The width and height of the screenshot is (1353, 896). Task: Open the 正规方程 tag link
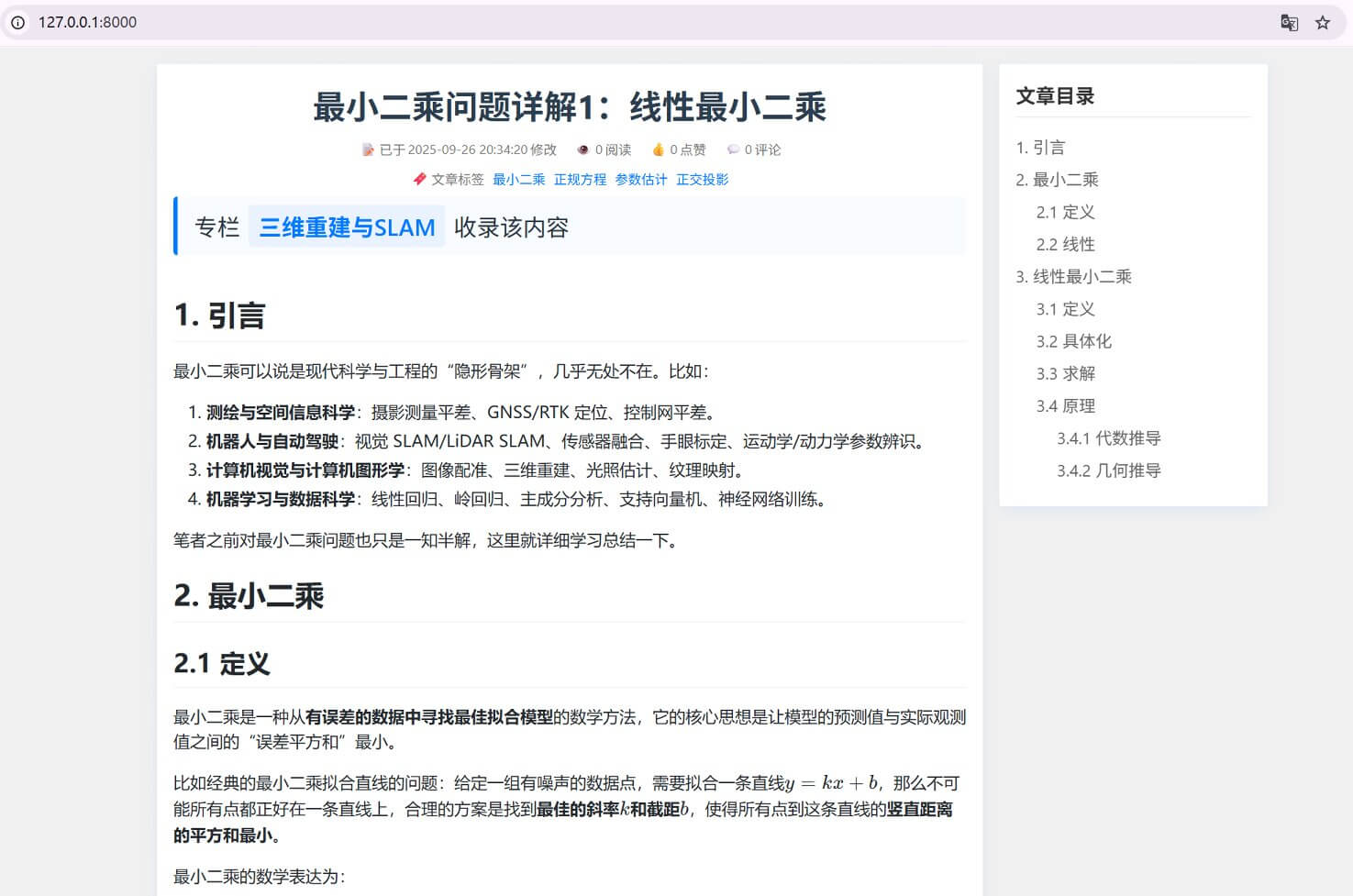pyautogui.click(x=581, y=179)
